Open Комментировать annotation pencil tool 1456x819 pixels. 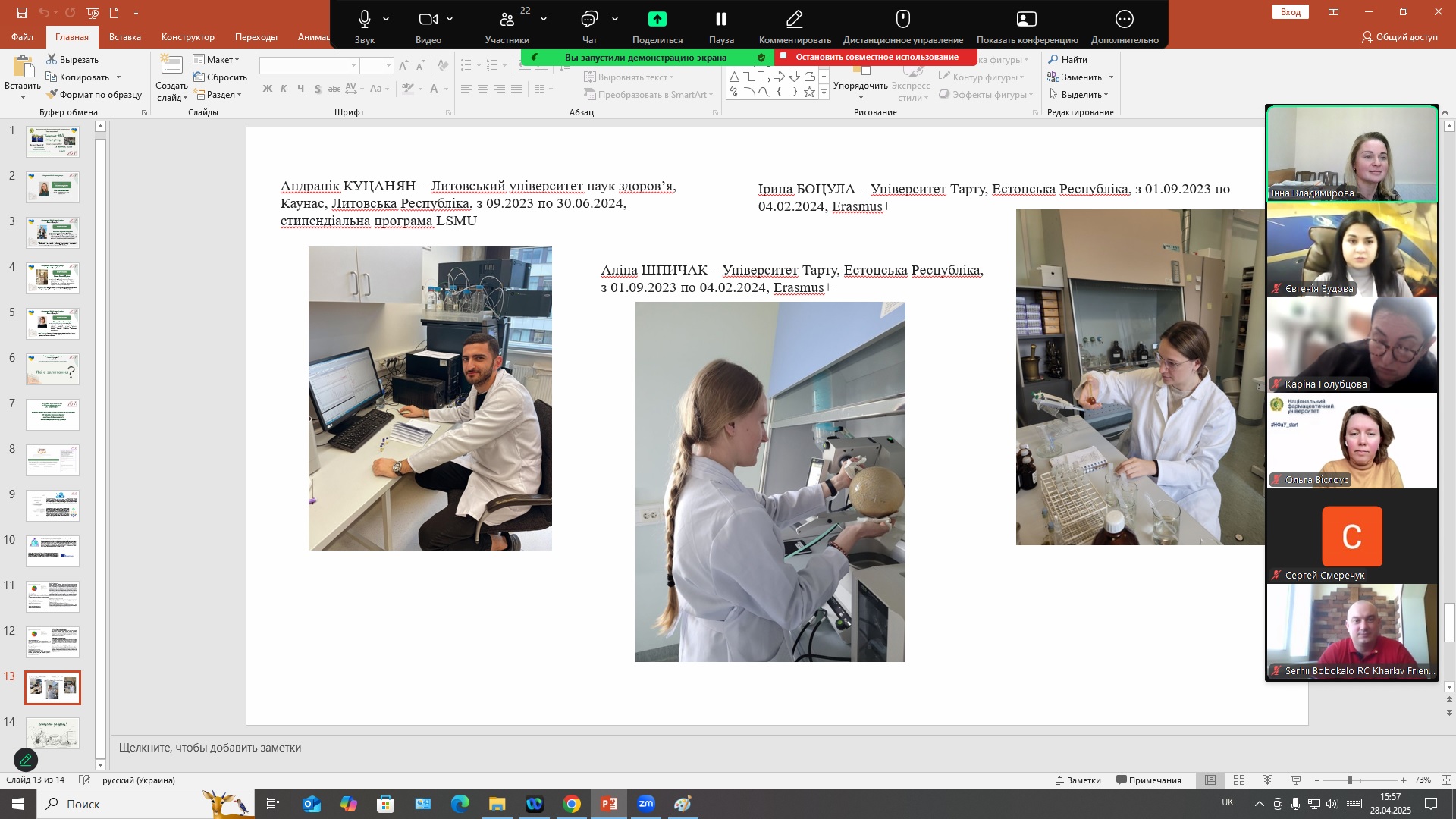point(795,19)
